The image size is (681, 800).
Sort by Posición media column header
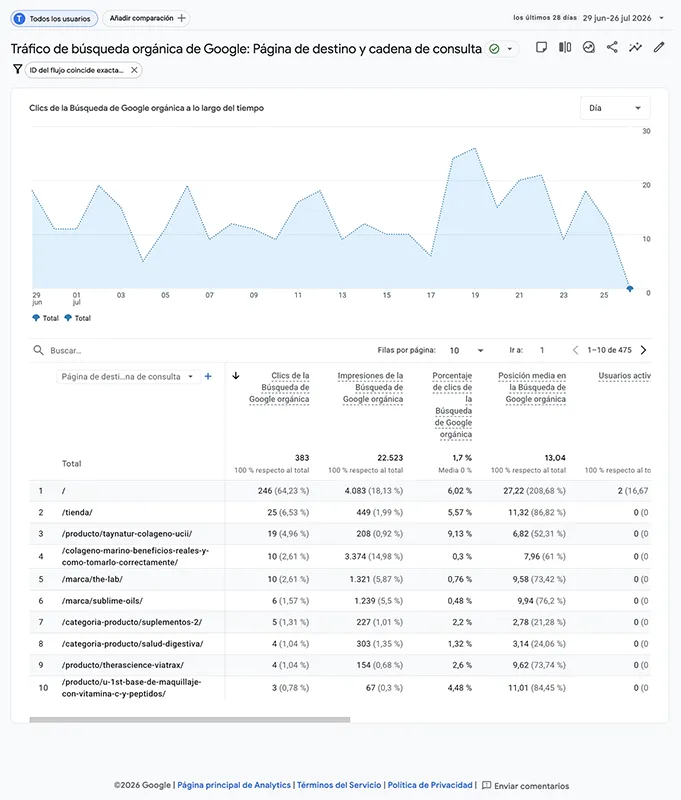[532, 387]
